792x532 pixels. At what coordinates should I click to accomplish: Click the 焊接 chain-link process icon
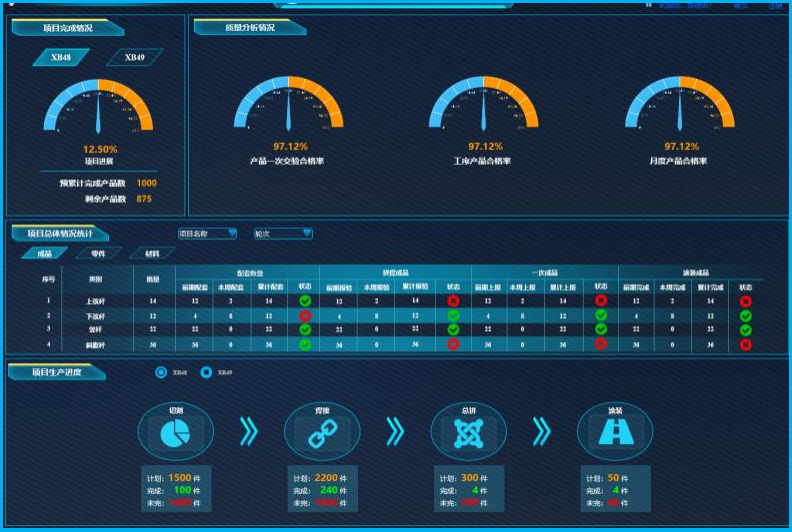pos(322,433)
